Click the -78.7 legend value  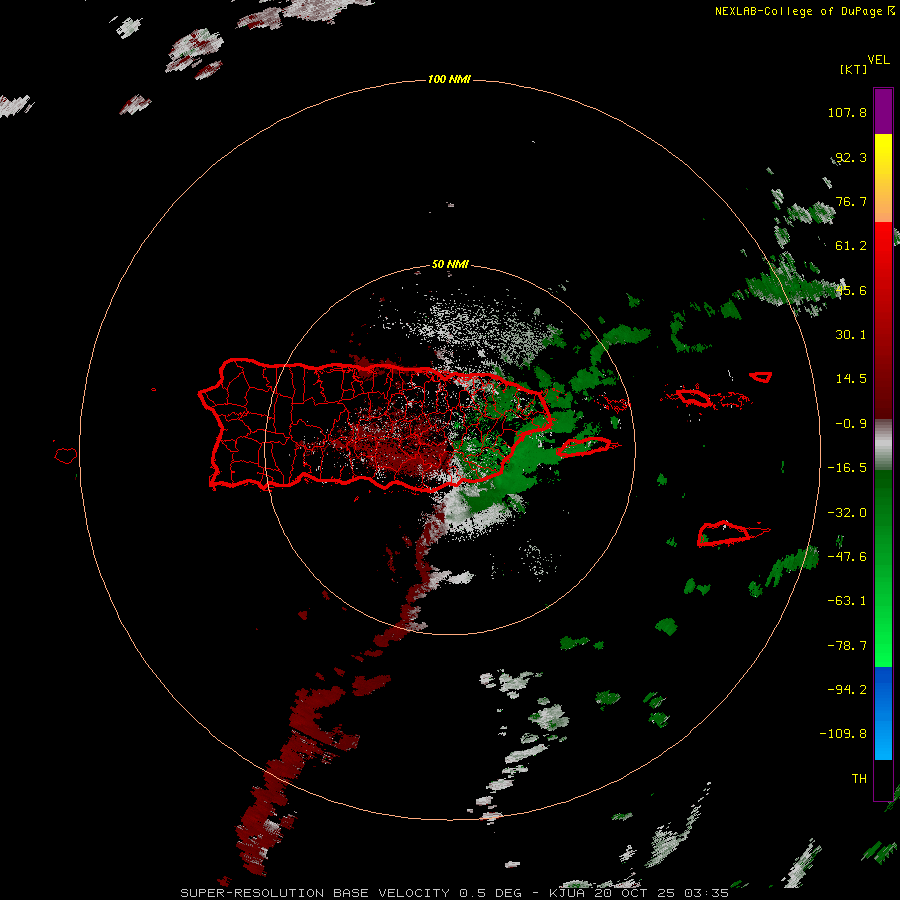(x=847, y=646)
